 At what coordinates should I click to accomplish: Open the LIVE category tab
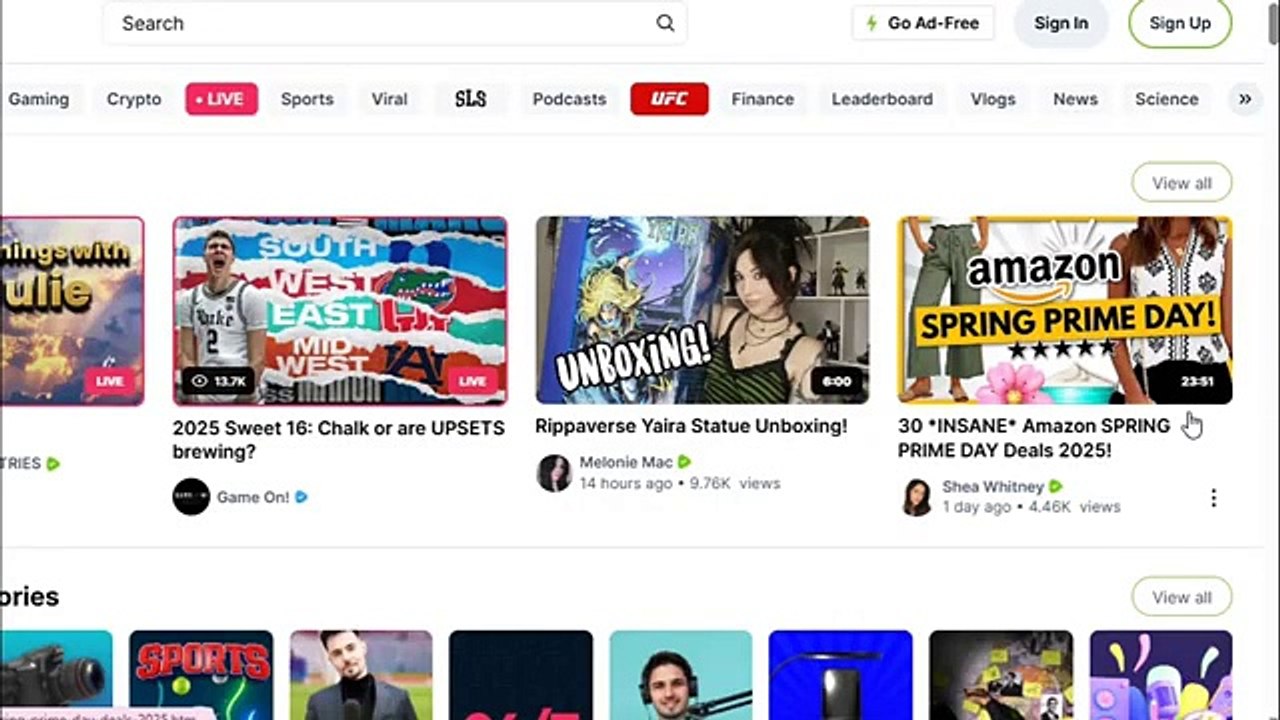[221, 99]
